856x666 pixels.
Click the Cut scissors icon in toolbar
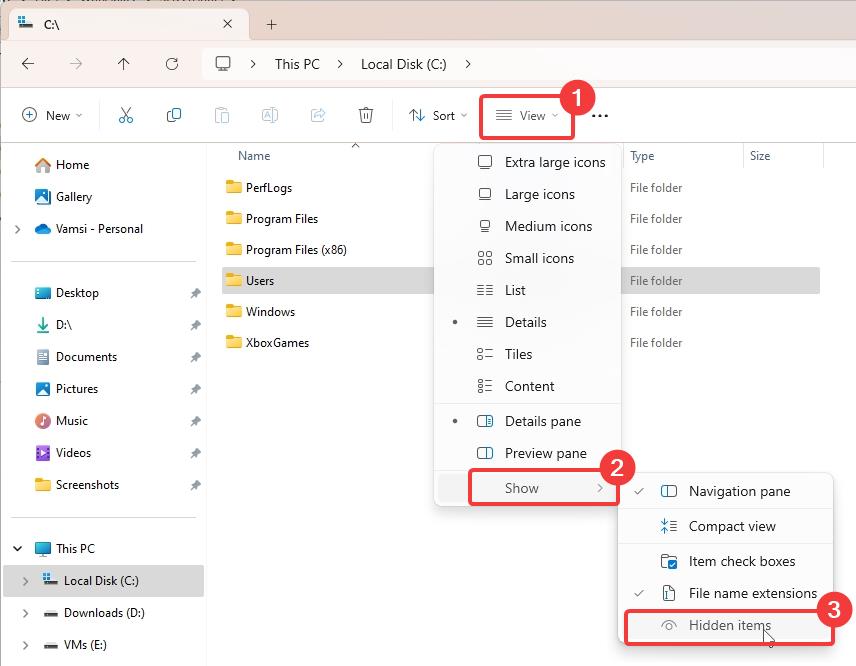(x=126, y=116)
